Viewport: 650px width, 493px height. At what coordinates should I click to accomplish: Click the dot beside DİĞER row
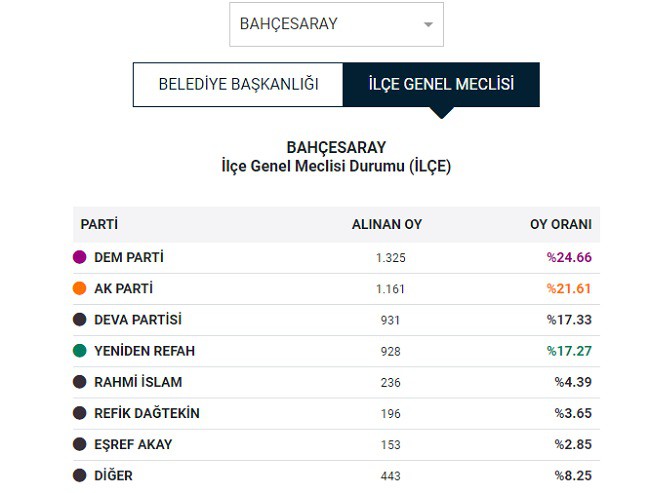pos(80,475)
